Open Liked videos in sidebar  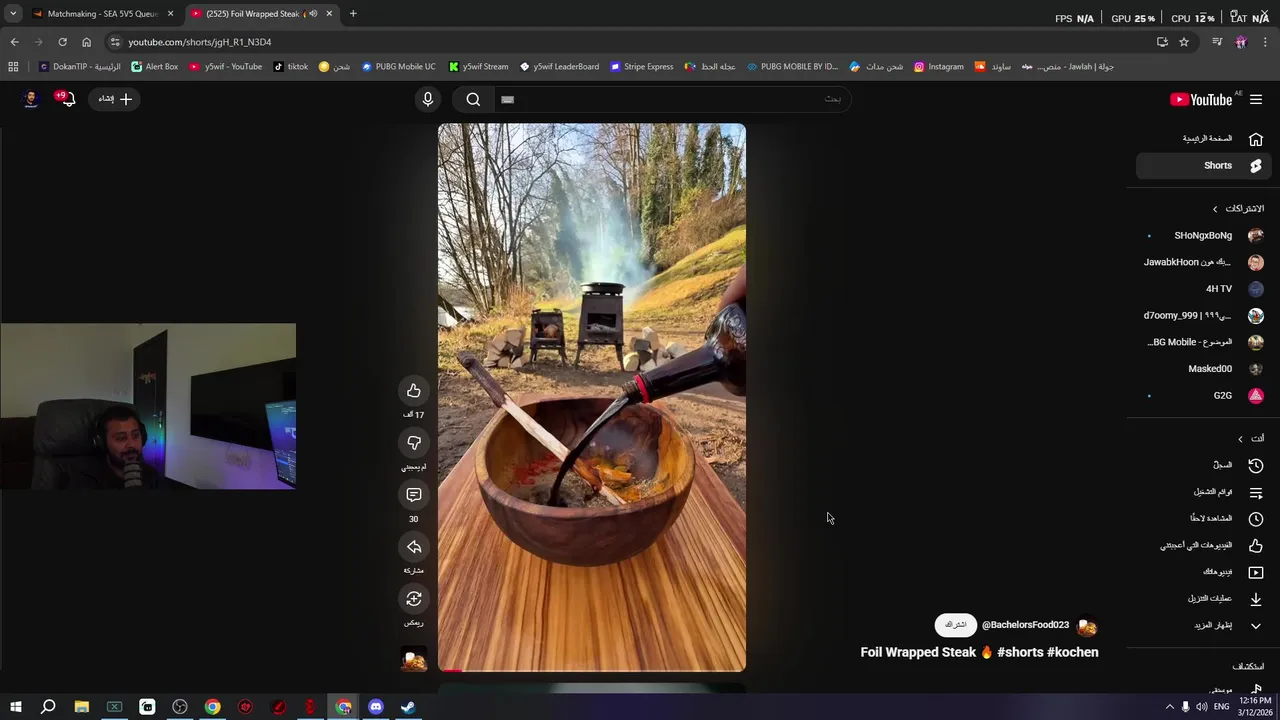[x=1204, y=546]
